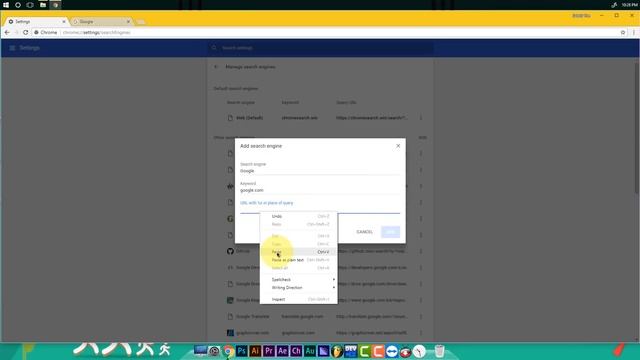
Task: Close the Settings tab
Action: click(64, 21)
